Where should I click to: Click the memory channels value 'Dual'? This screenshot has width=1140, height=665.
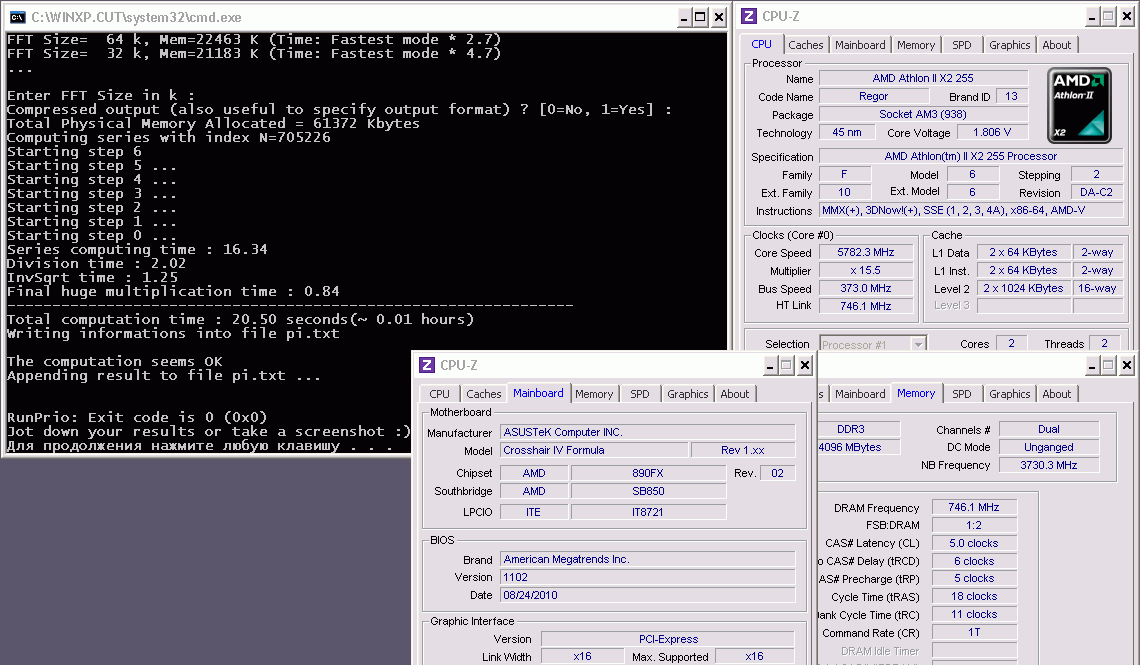[1049, 430]
